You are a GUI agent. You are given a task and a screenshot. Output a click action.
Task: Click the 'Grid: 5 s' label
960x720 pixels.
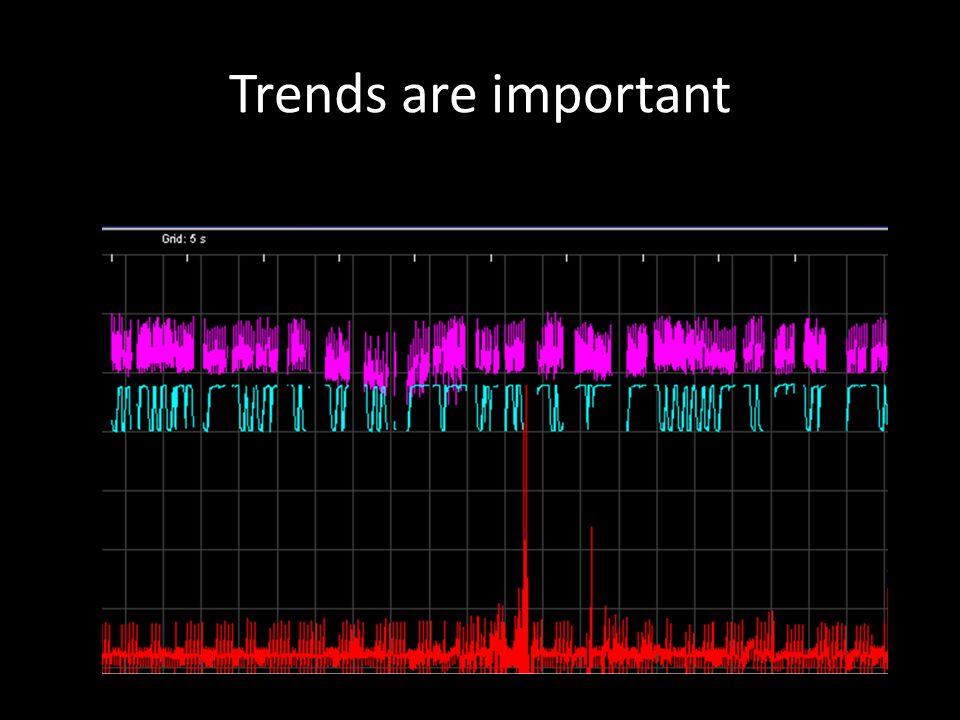pyautogui.click(x=184, y=239)
